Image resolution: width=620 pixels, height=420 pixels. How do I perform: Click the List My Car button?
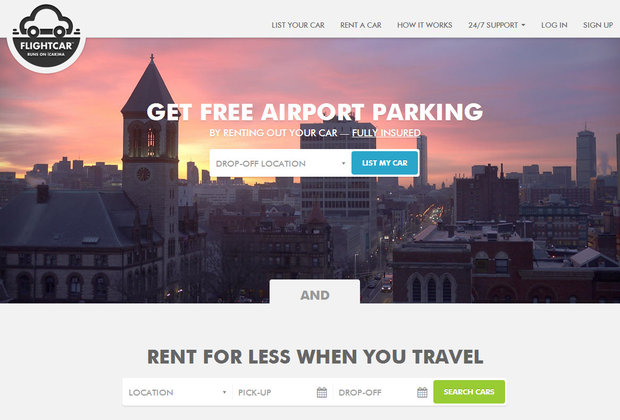[x=385, y=163]
